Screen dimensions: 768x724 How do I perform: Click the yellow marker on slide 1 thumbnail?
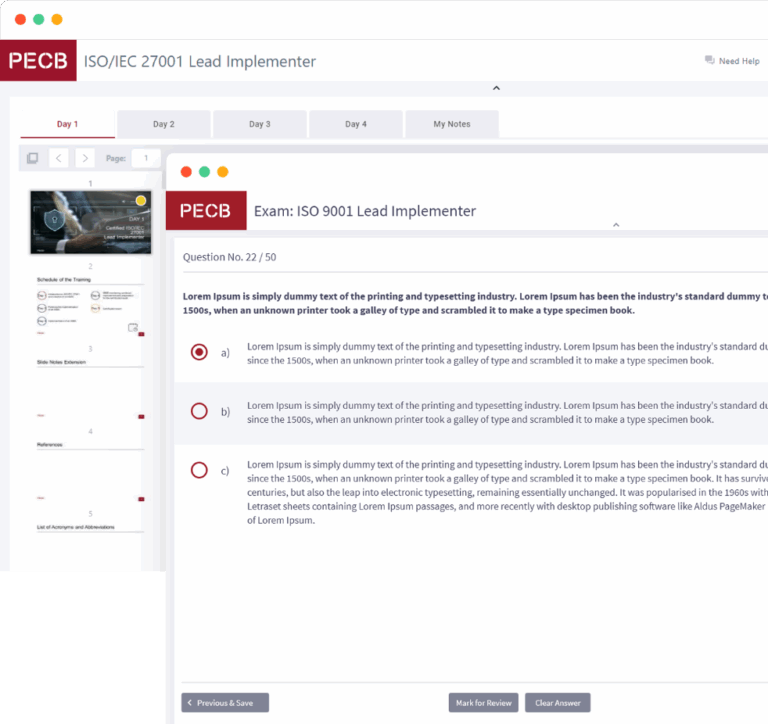[x=141, y=200]
